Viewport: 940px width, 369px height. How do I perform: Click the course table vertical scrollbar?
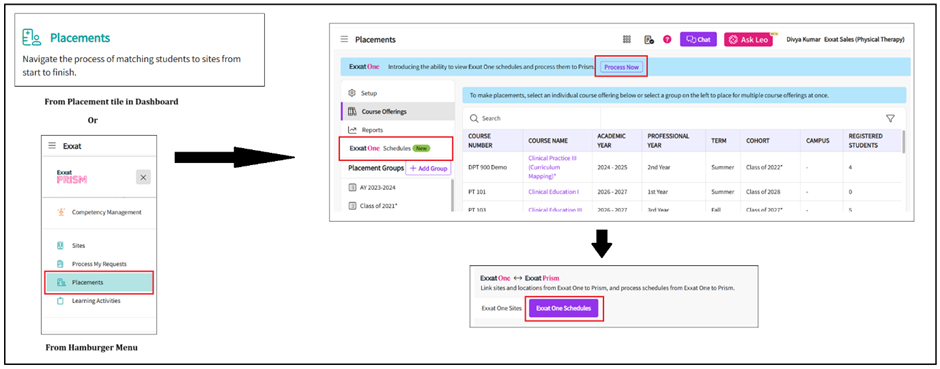pyautogui.click(x=903, y=142)
